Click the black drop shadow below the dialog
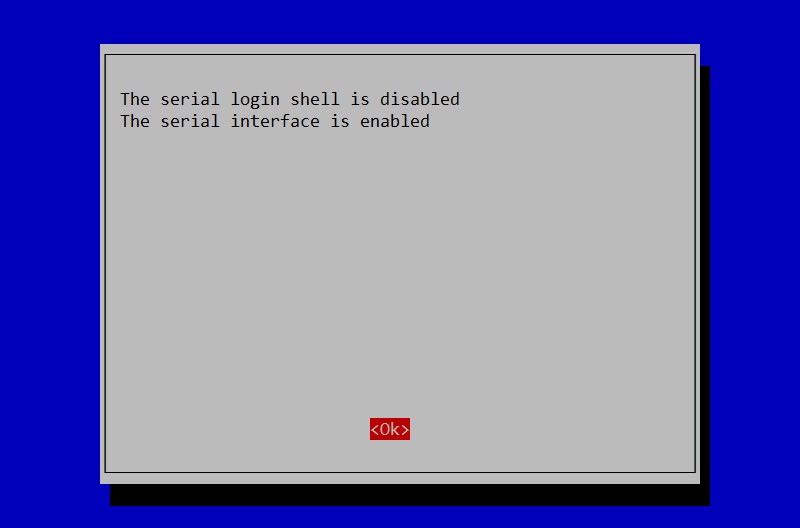Viewport: 800px width, 528px height. click(x=410, y=495)
